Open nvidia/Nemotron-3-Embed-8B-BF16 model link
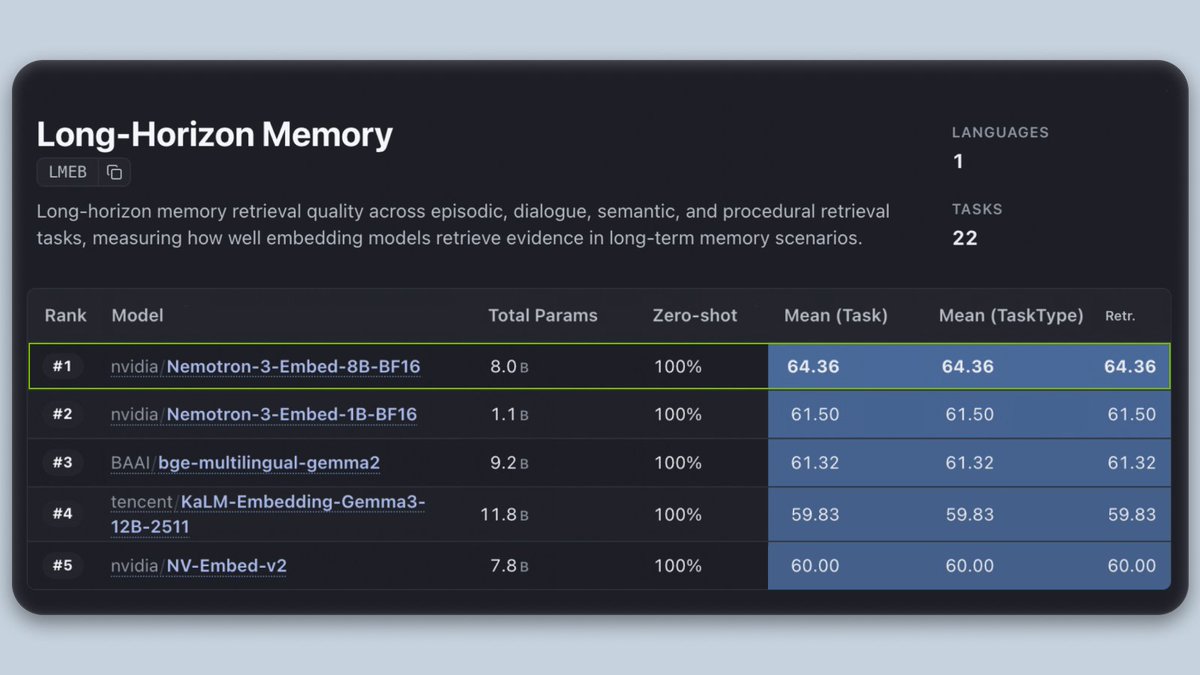 [x=266, y=367]
